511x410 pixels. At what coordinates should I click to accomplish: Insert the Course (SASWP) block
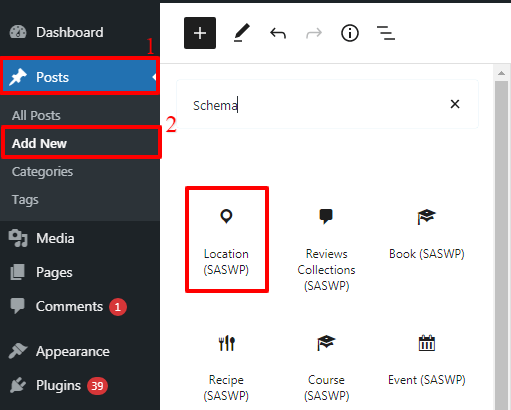click(x=326, y=368)
